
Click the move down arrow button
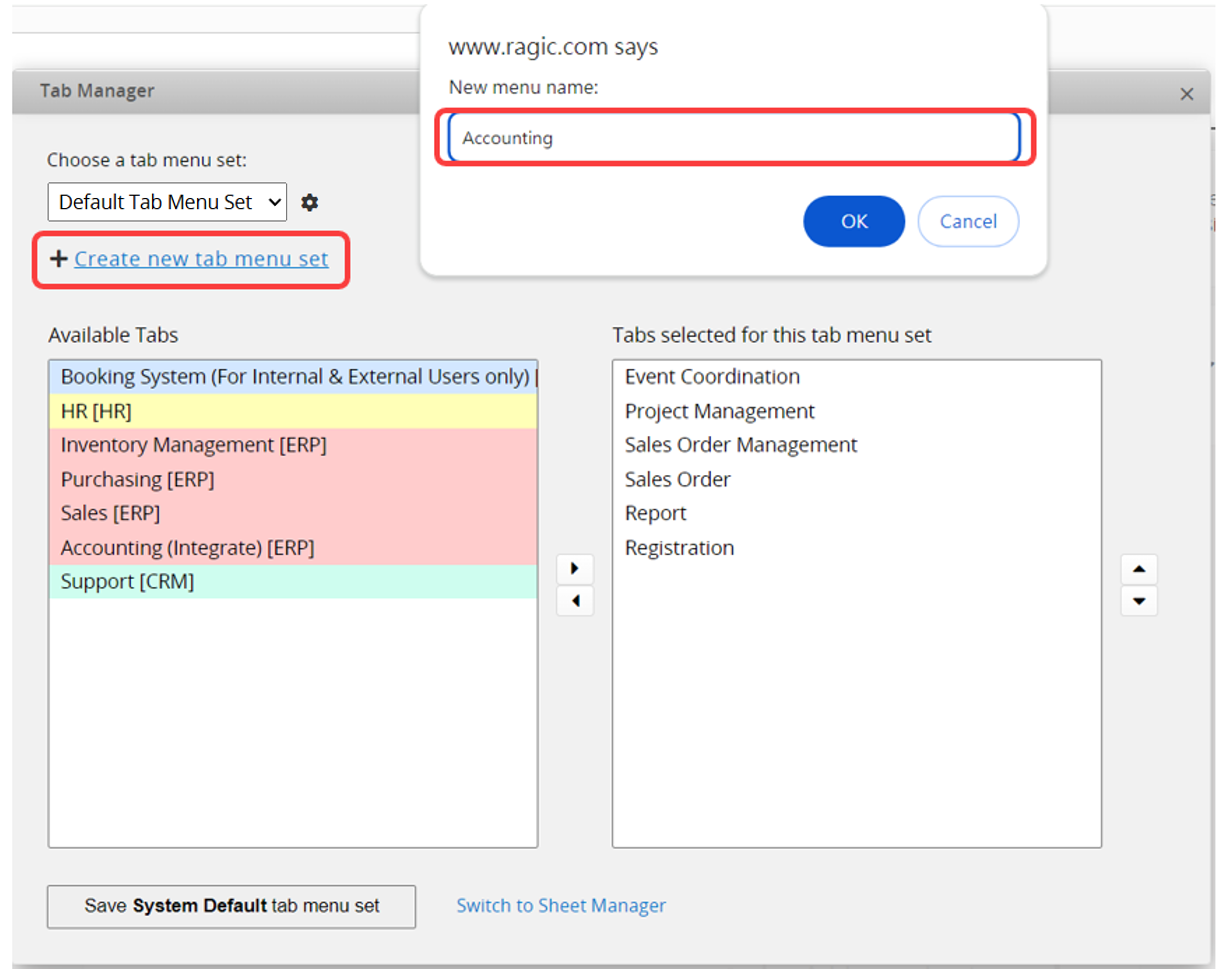1139,602
